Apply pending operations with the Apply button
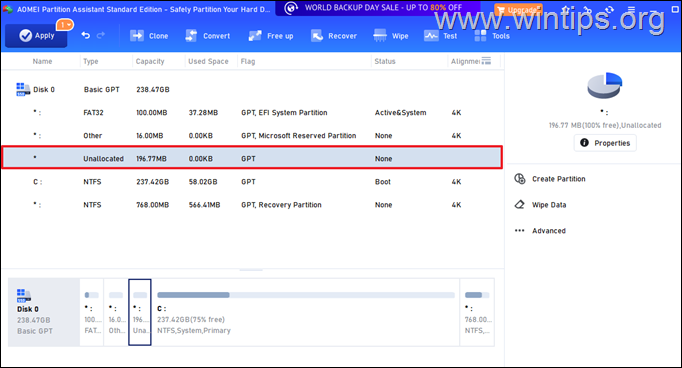Image resolution: width=682 pixels, height=368 pixels. tap(36, 36)
